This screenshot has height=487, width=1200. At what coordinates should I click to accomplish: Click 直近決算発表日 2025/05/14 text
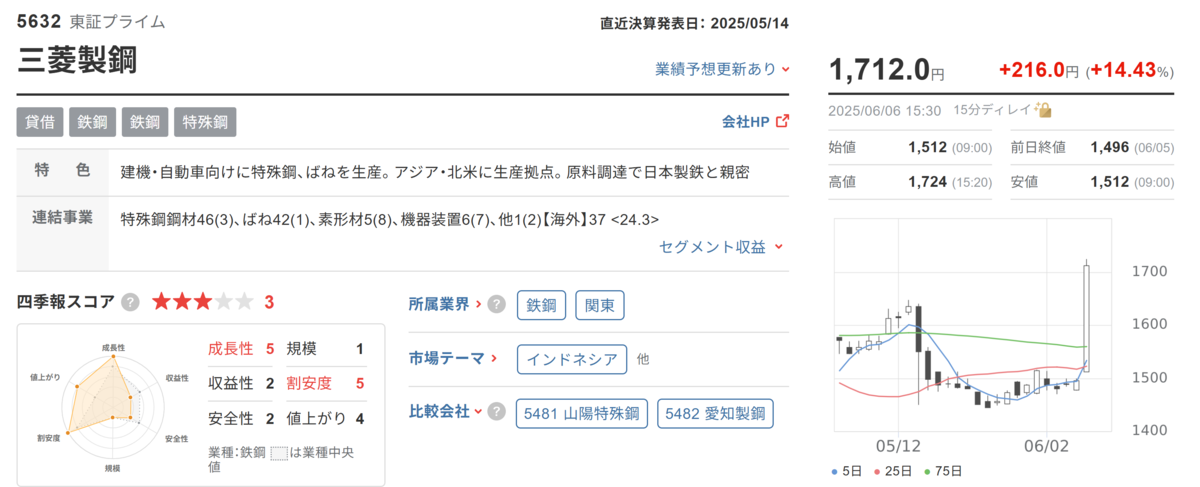(x=694, y=23)
